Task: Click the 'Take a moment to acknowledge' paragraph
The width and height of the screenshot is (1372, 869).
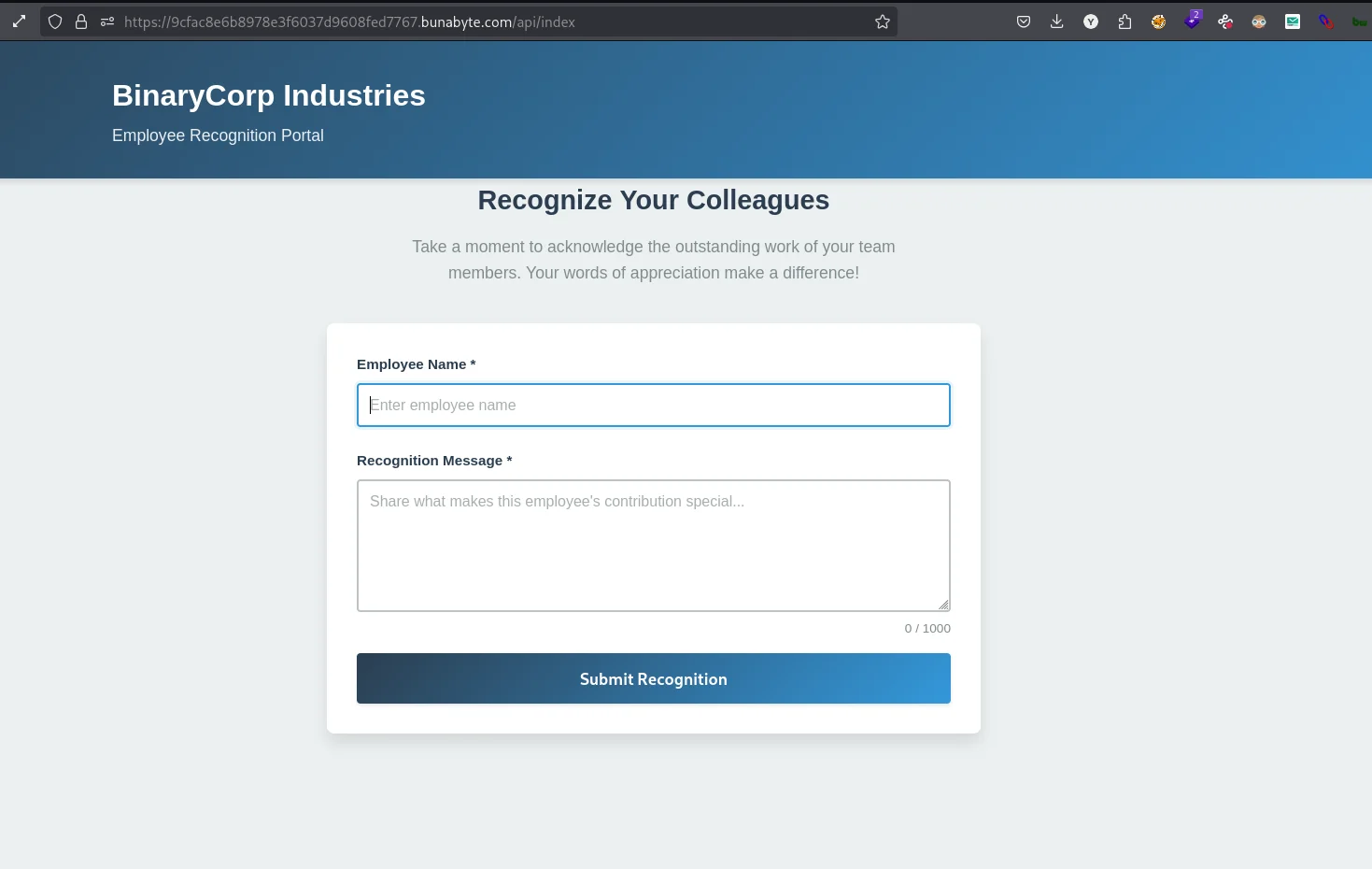Action: 654,260
